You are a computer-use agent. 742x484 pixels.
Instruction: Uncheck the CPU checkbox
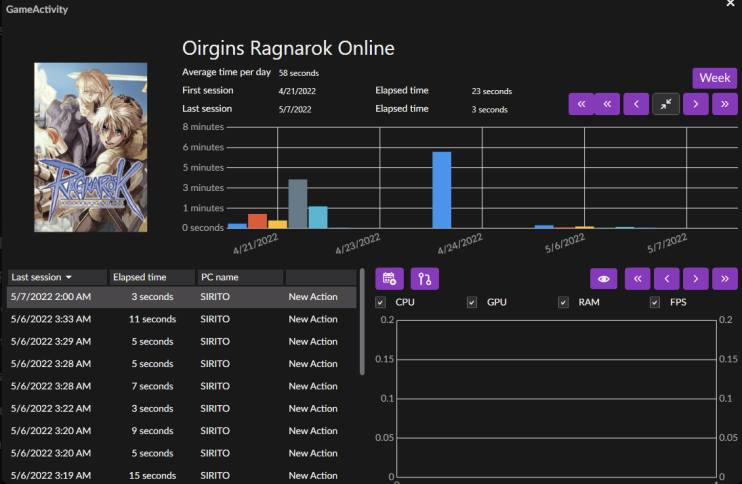(380, 302)
